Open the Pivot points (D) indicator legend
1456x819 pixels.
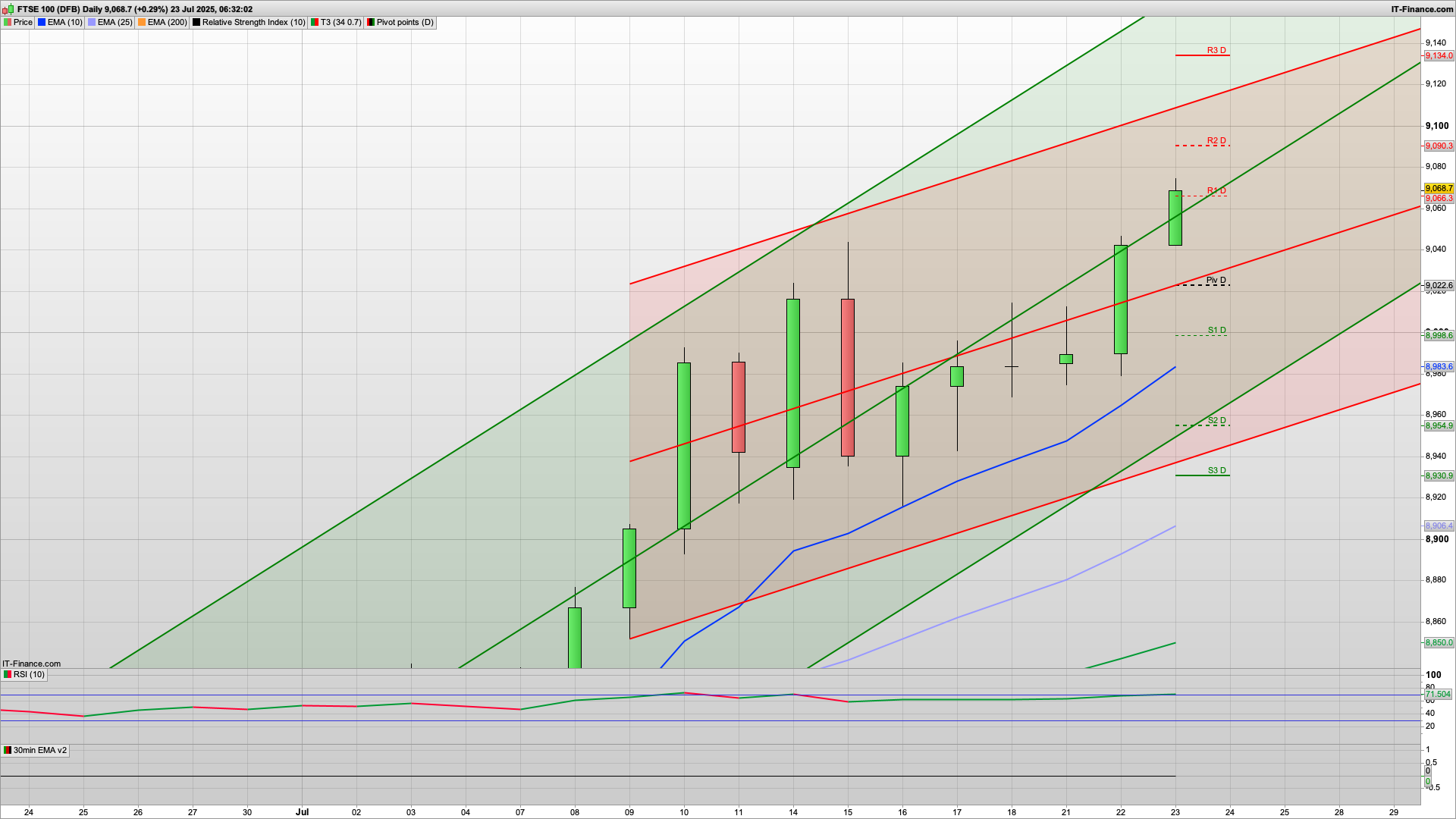(400, 22)
